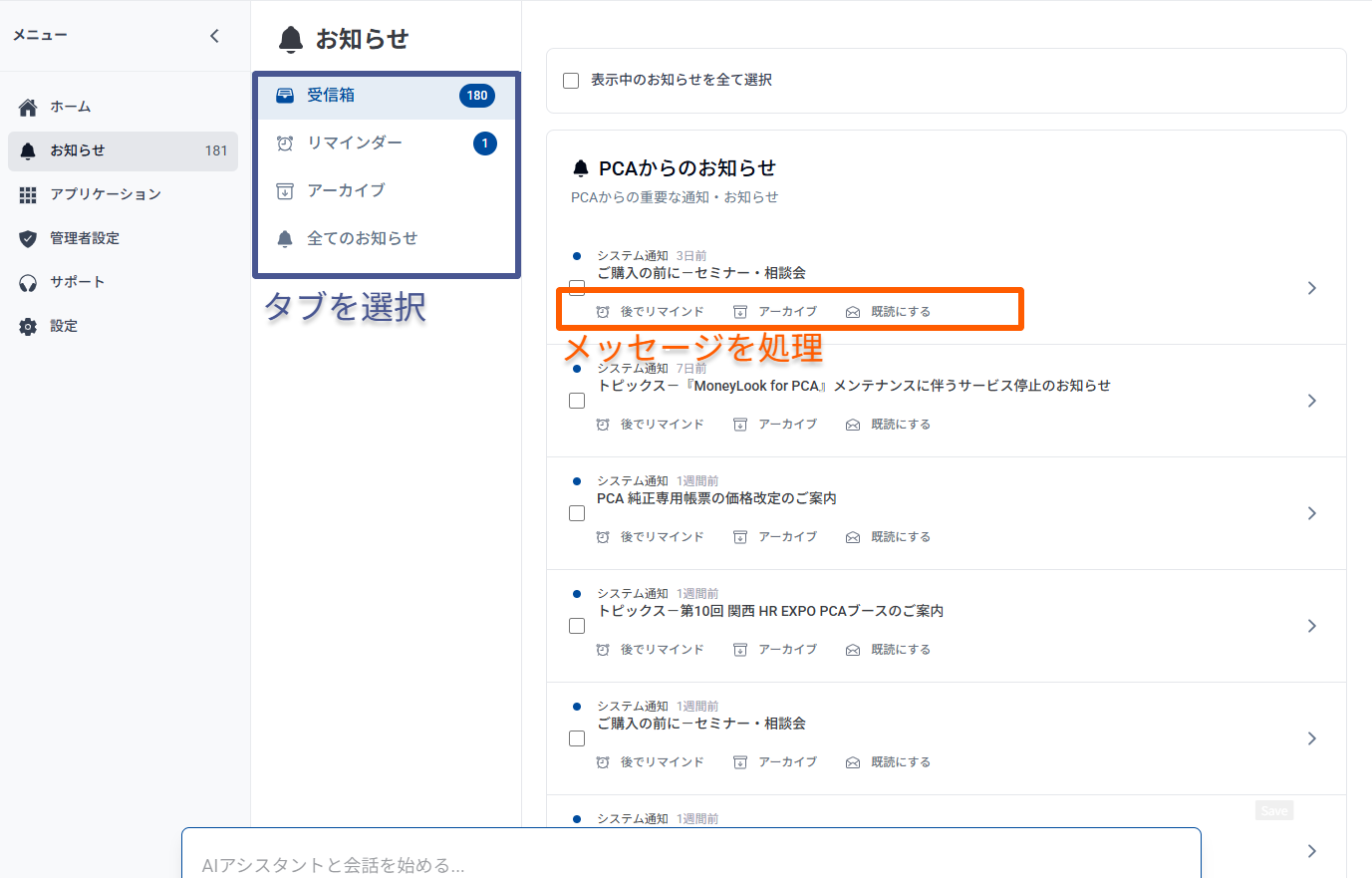The width and height of the screenshot is (1372, 878).
Task: Open the MoneyLook for PCA notice via right chevron
Action: pos(1311,401)
